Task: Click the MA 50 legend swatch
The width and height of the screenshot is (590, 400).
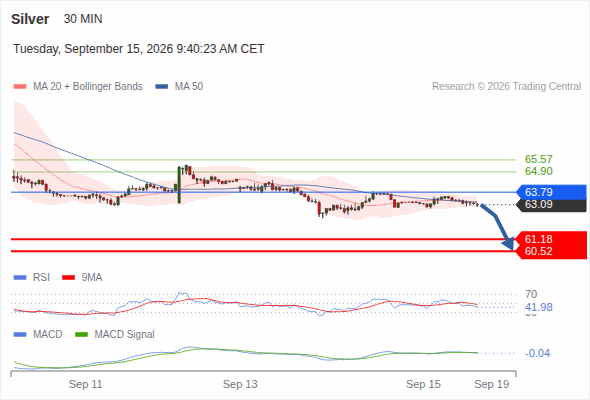Action: click(162, 87)
